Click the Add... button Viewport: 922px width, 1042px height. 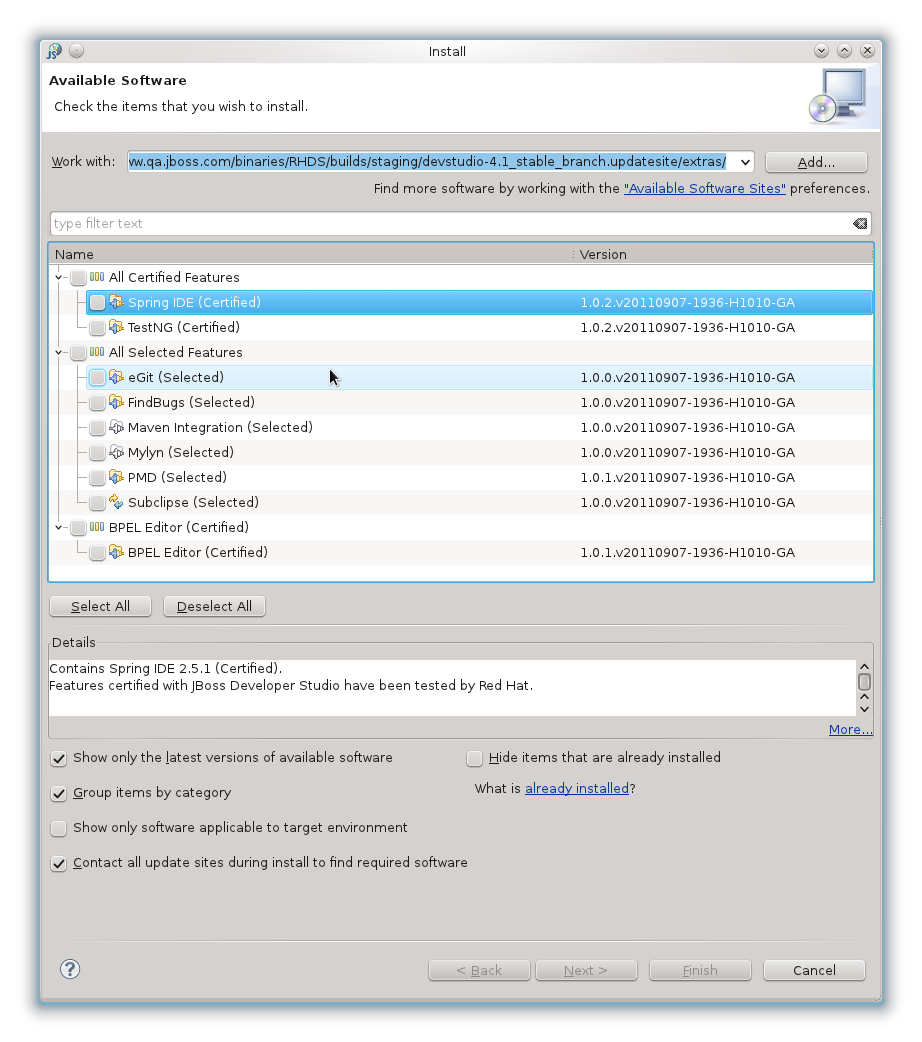coord(816,162)
